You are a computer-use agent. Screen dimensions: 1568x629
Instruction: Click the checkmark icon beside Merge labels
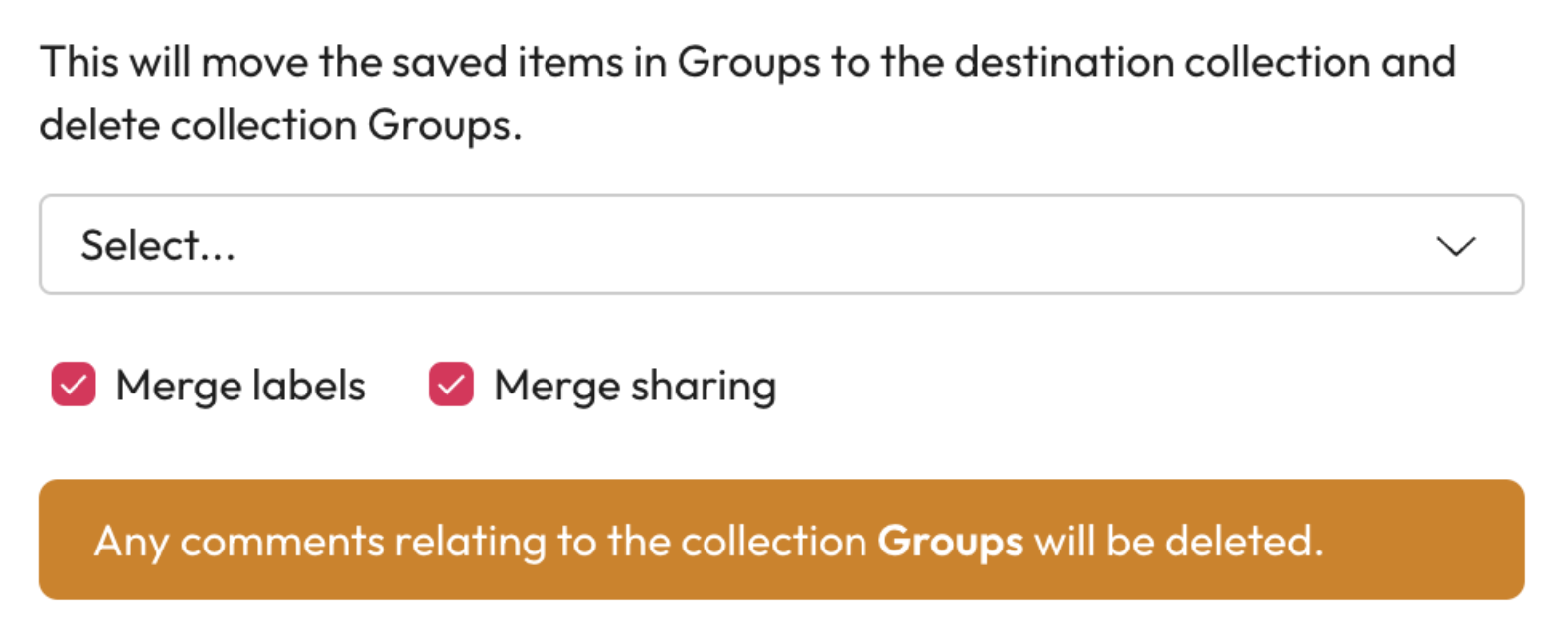pyautogui.click(x=74, y=386)
